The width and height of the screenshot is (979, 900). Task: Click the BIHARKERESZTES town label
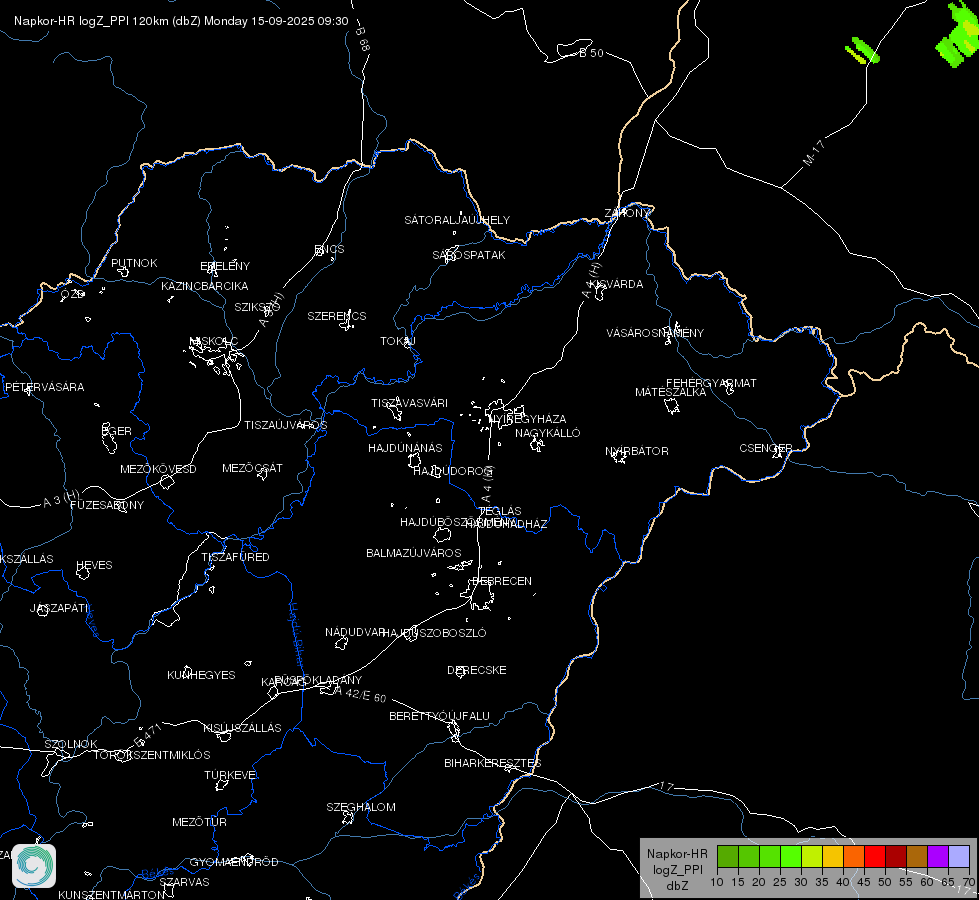[493, 763]
